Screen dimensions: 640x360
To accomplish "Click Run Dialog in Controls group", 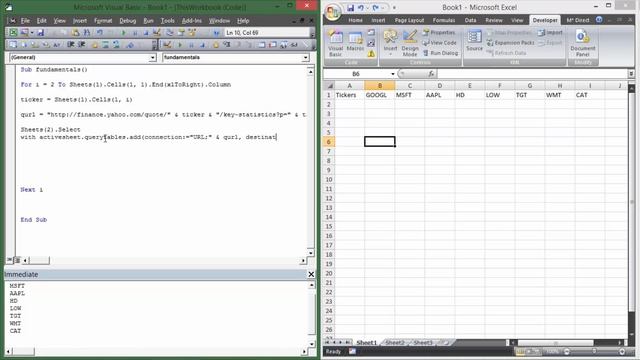I will point(440,53).
